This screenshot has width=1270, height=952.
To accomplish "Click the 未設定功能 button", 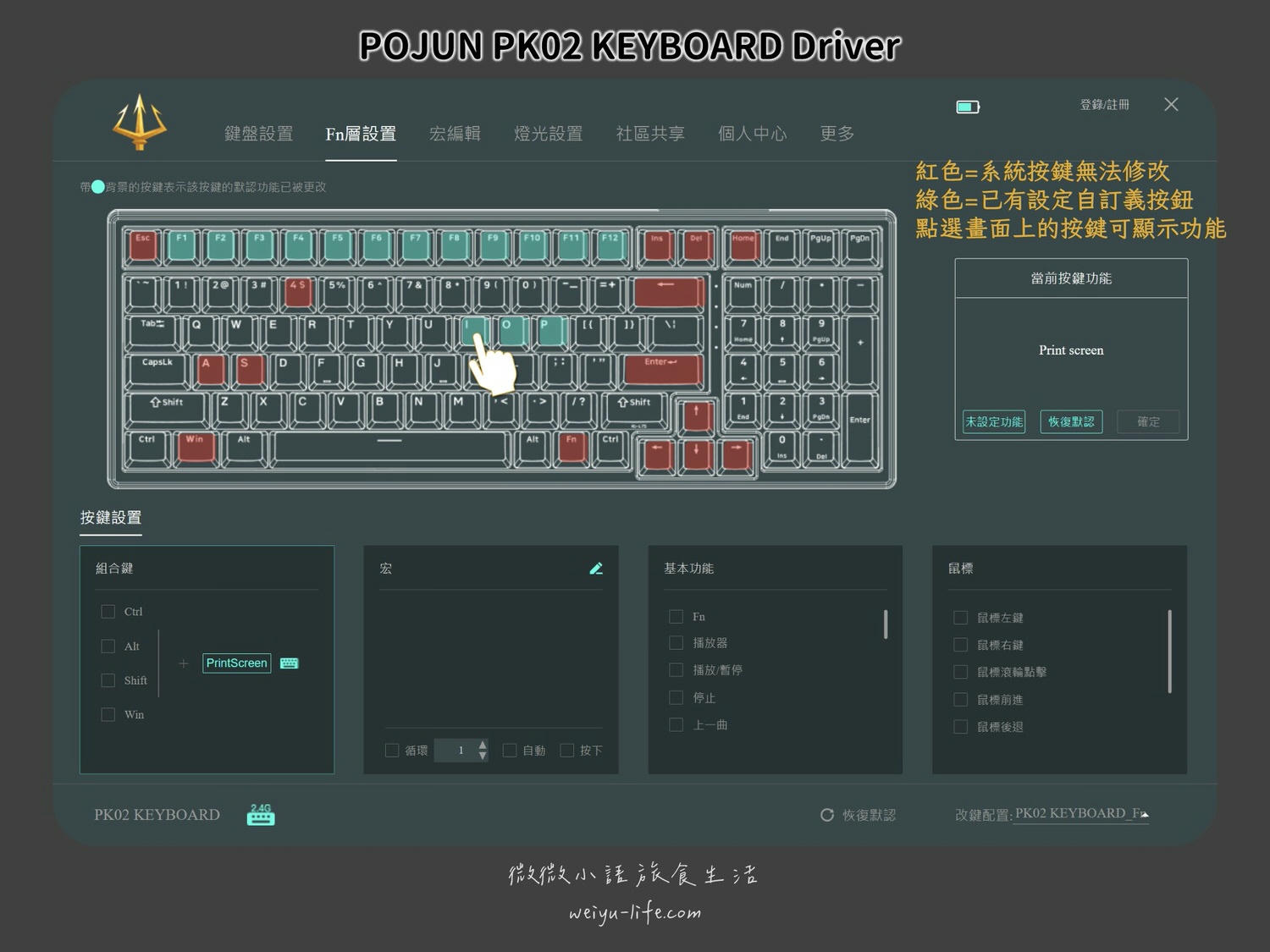I will point(994,421).
